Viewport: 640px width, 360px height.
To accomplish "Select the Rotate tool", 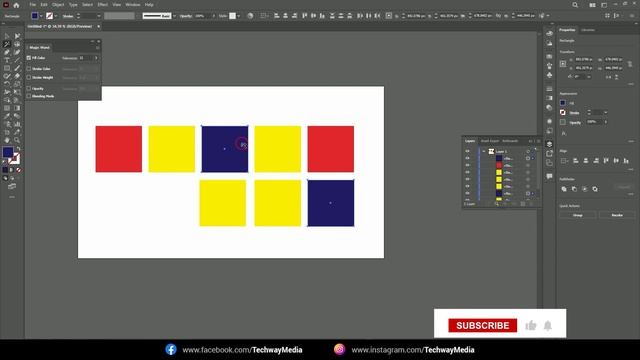I will pos(7,84).
